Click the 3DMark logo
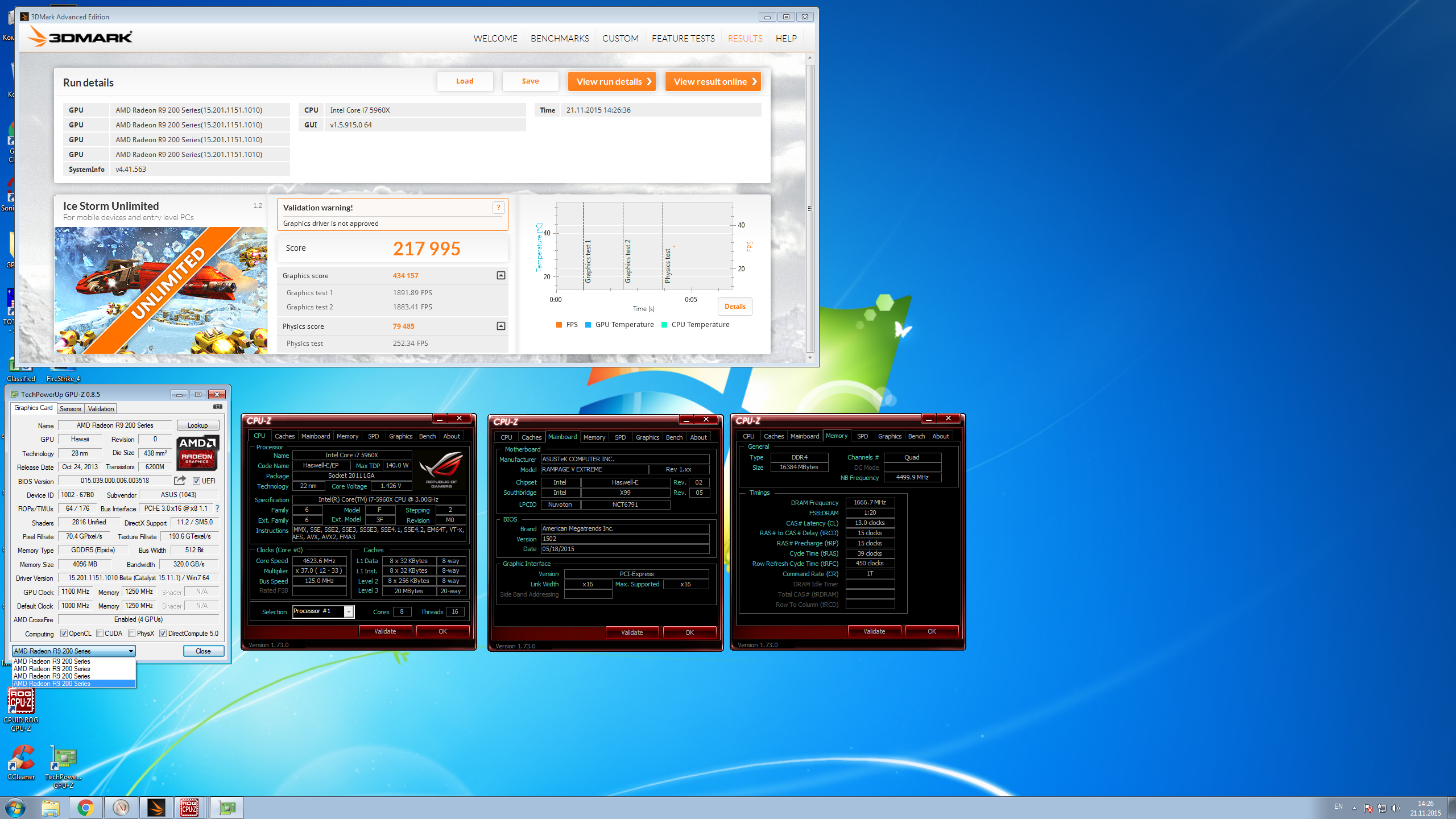 (80, 37)
